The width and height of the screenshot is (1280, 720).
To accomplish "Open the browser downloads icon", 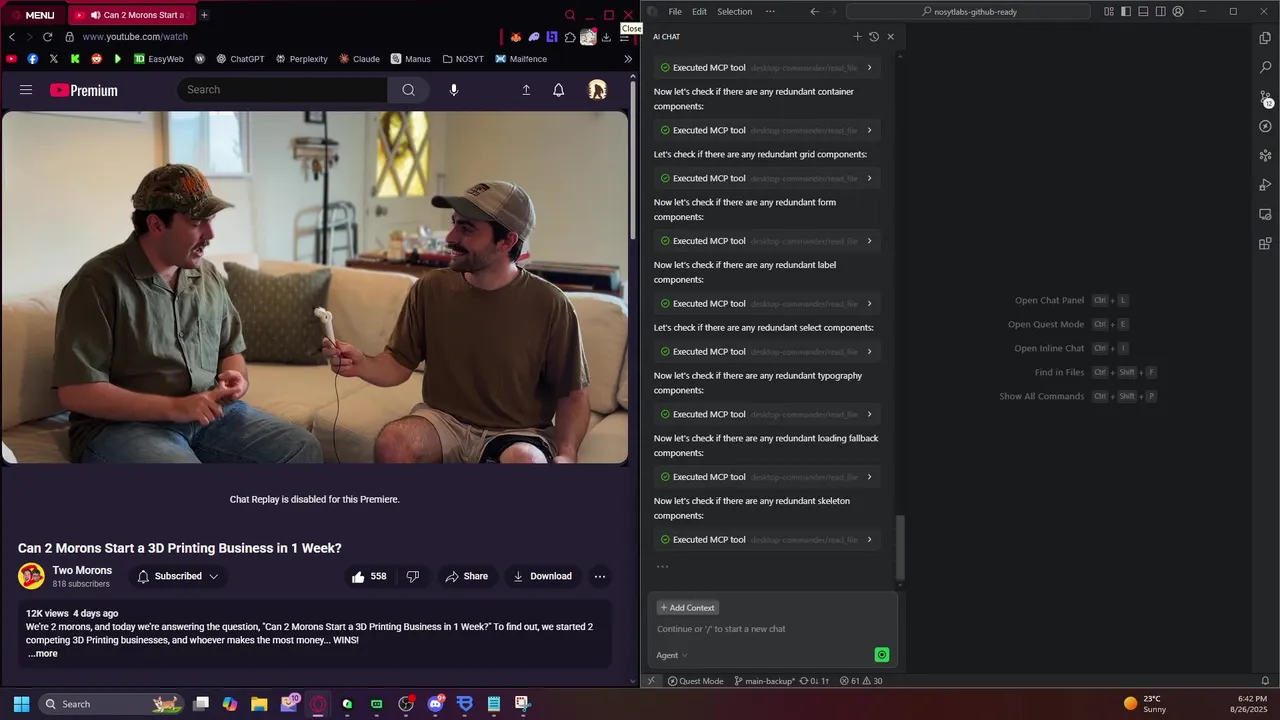I will click(606, 37).
